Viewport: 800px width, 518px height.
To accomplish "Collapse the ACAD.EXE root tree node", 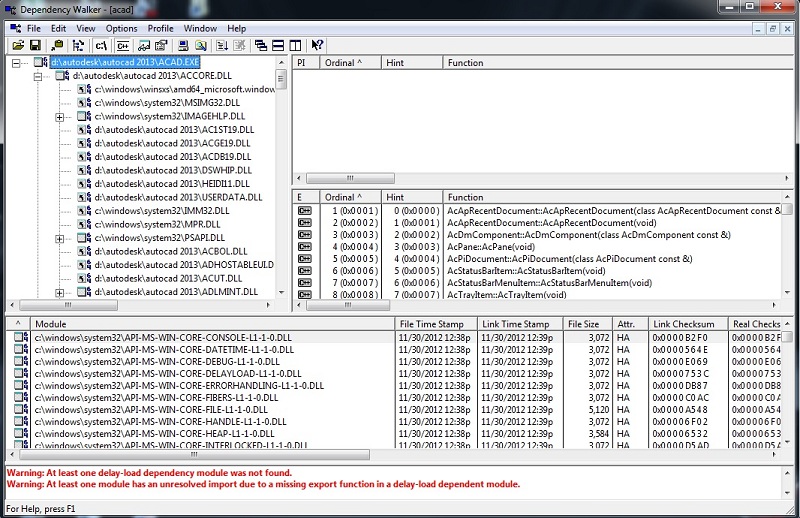I will (x=16, y=63).
